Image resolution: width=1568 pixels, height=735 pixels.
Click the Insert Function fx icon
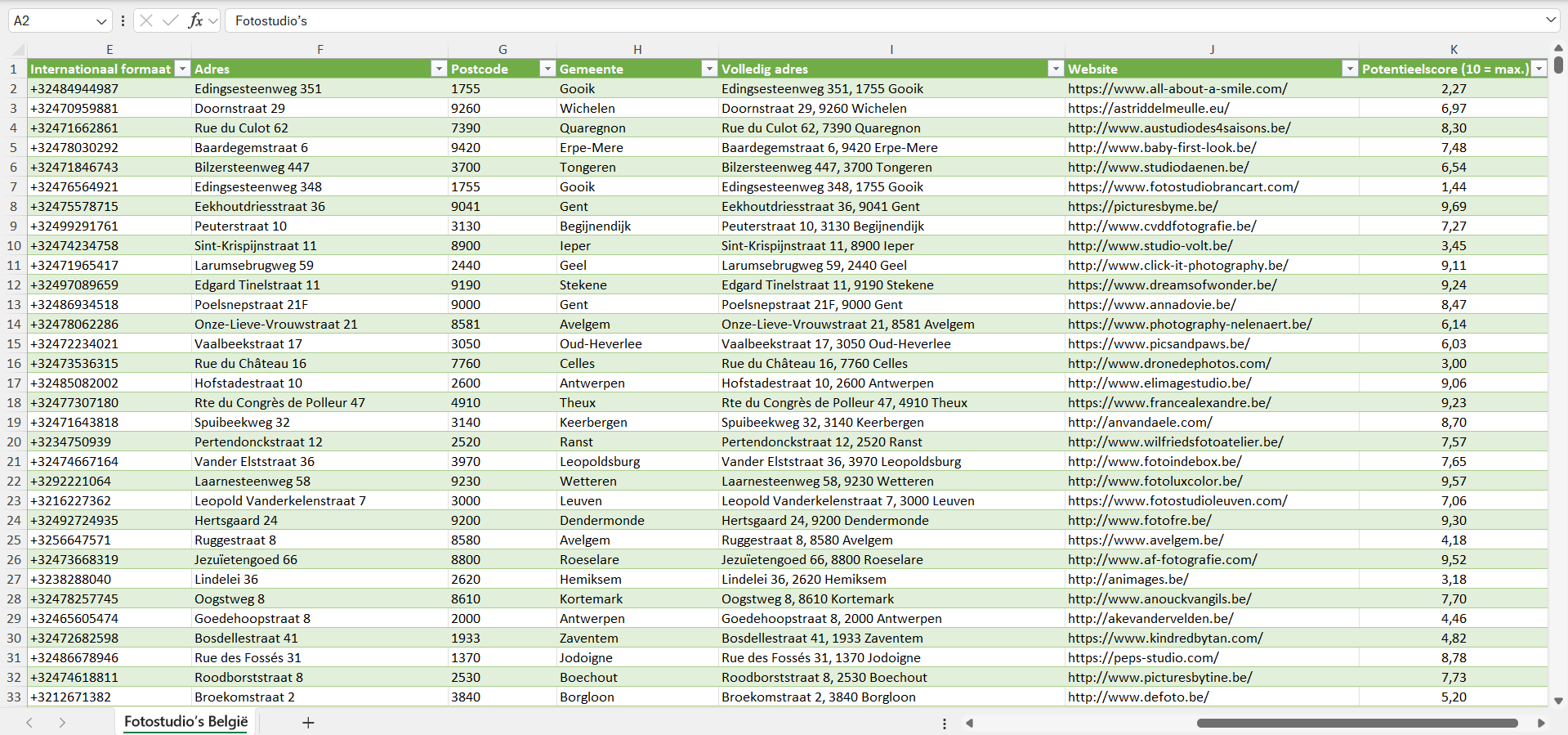pyautogui.click(x=195, y=20)
